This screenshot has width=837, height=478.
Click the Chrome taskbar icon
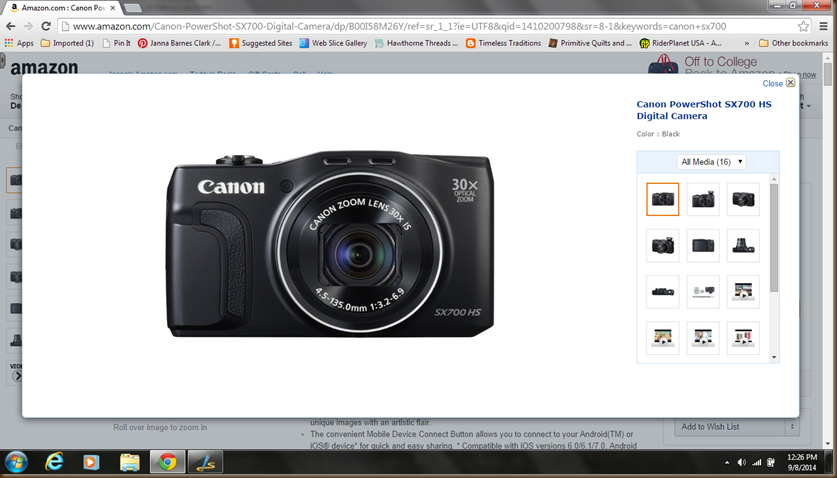tap(168, 462)
